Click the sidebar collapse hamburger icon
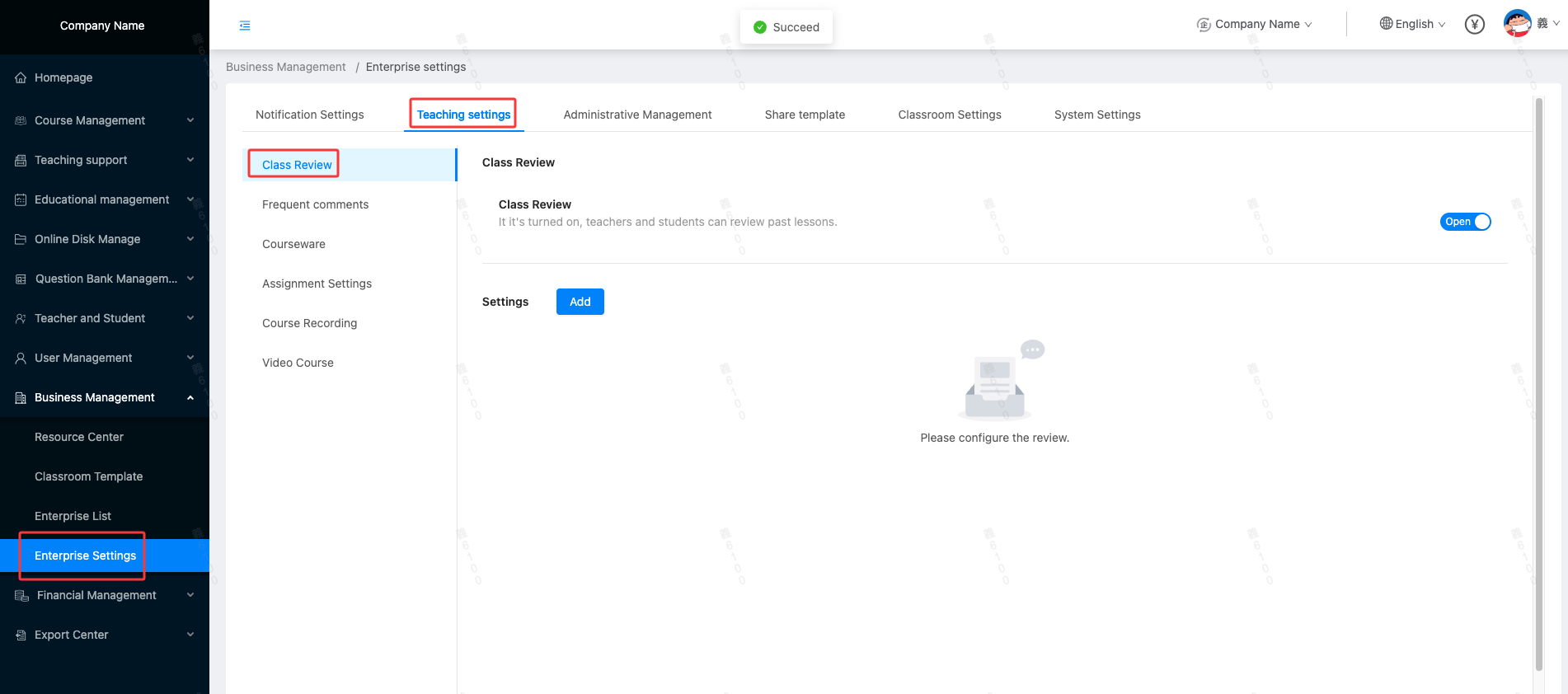This screenshot has width=1568, height=694. coord(245,26)
